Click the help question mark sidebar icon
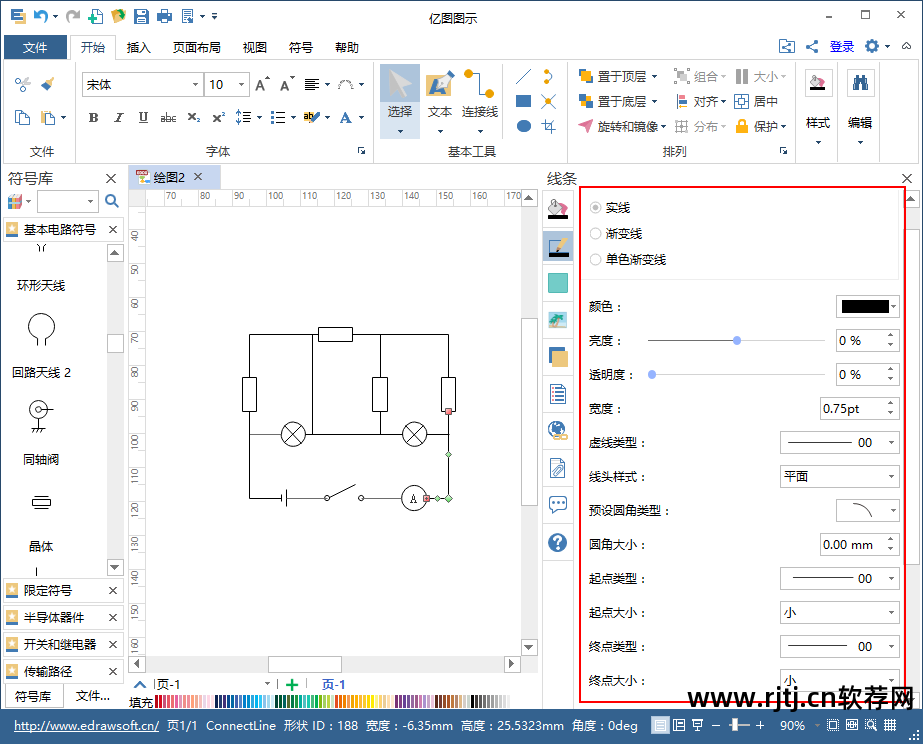The image size is (923, 744). click(558, 543)
